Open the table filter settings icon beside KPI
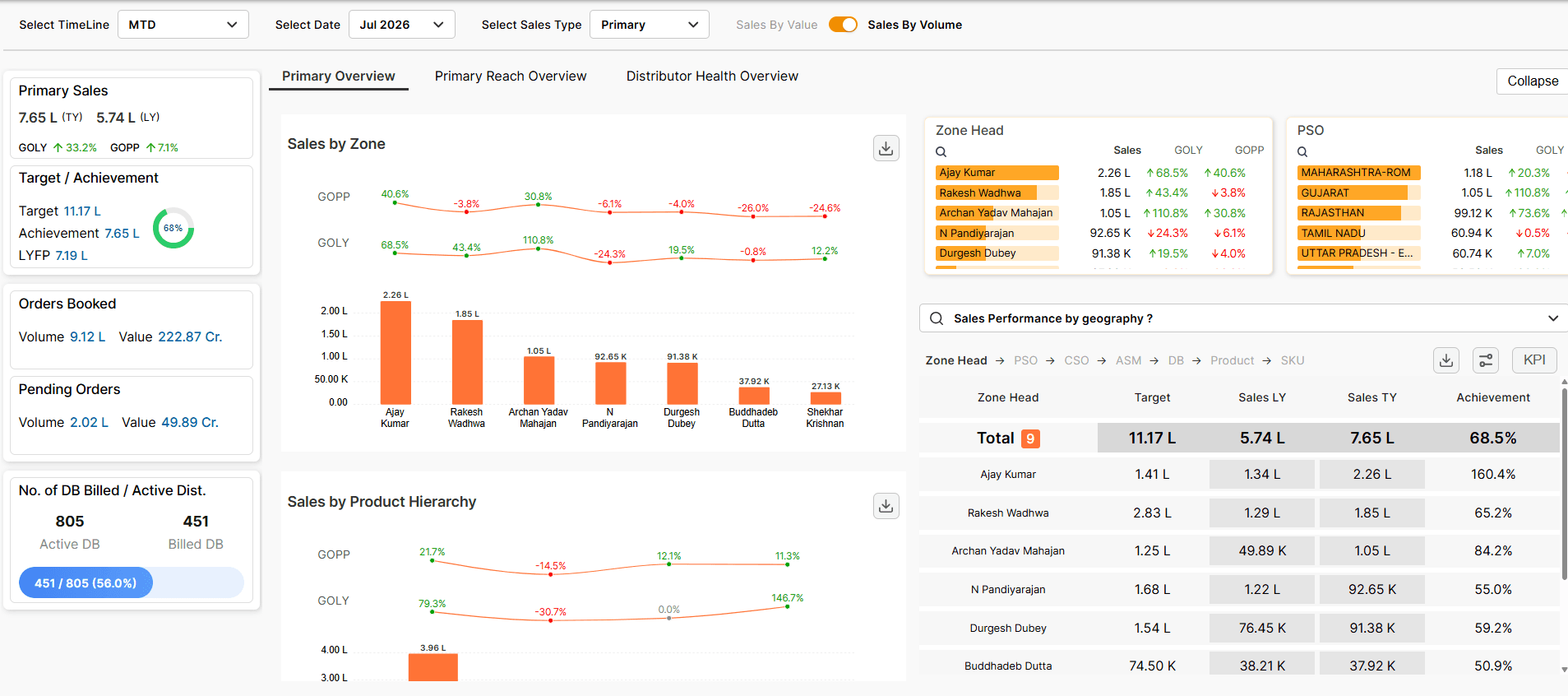The image size is (1568, 696). [1486, 360]
